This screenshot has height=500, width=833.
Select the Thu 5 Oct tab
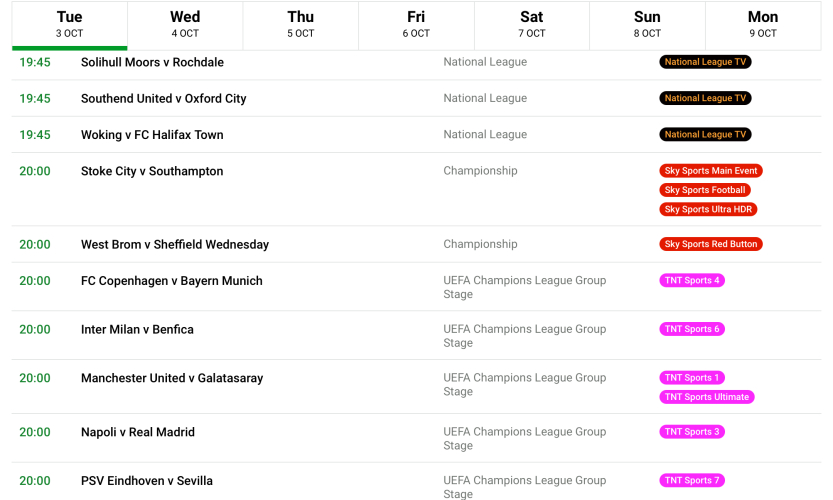click(300, 24)
